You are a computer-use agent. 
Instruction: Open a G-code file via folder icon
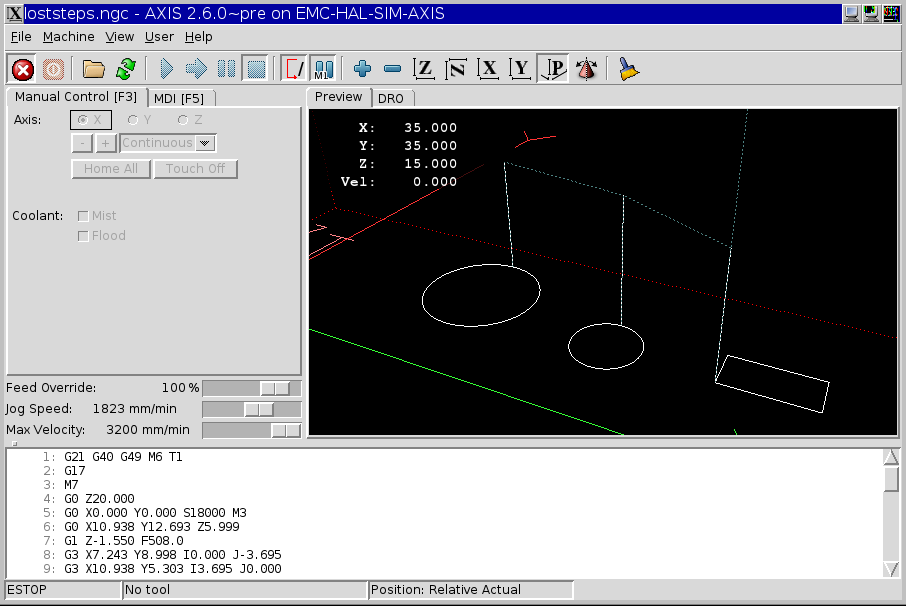pos(93,69)
